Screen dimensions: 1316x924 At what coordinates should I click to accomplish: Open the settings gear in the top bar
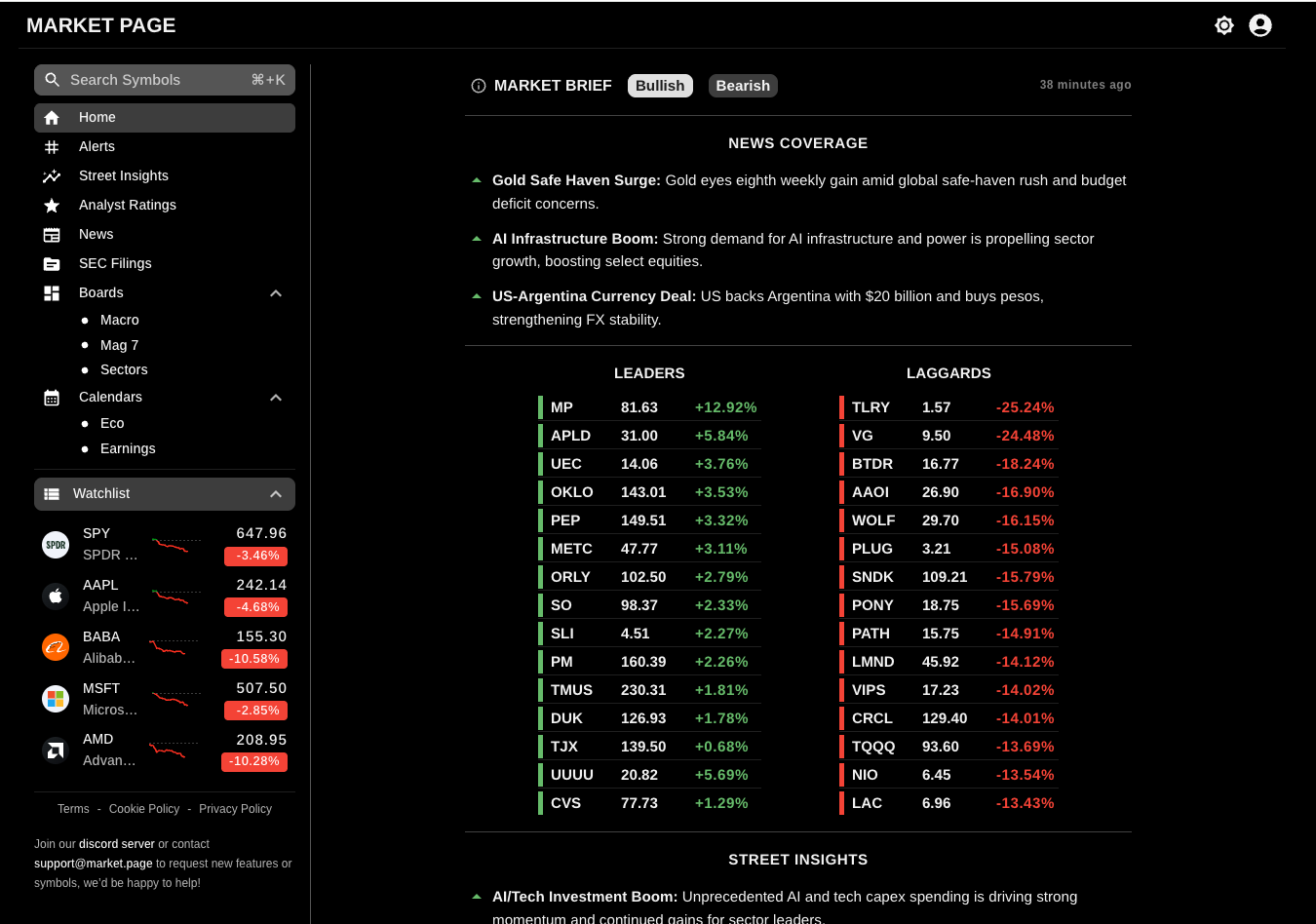[1224, 25]
